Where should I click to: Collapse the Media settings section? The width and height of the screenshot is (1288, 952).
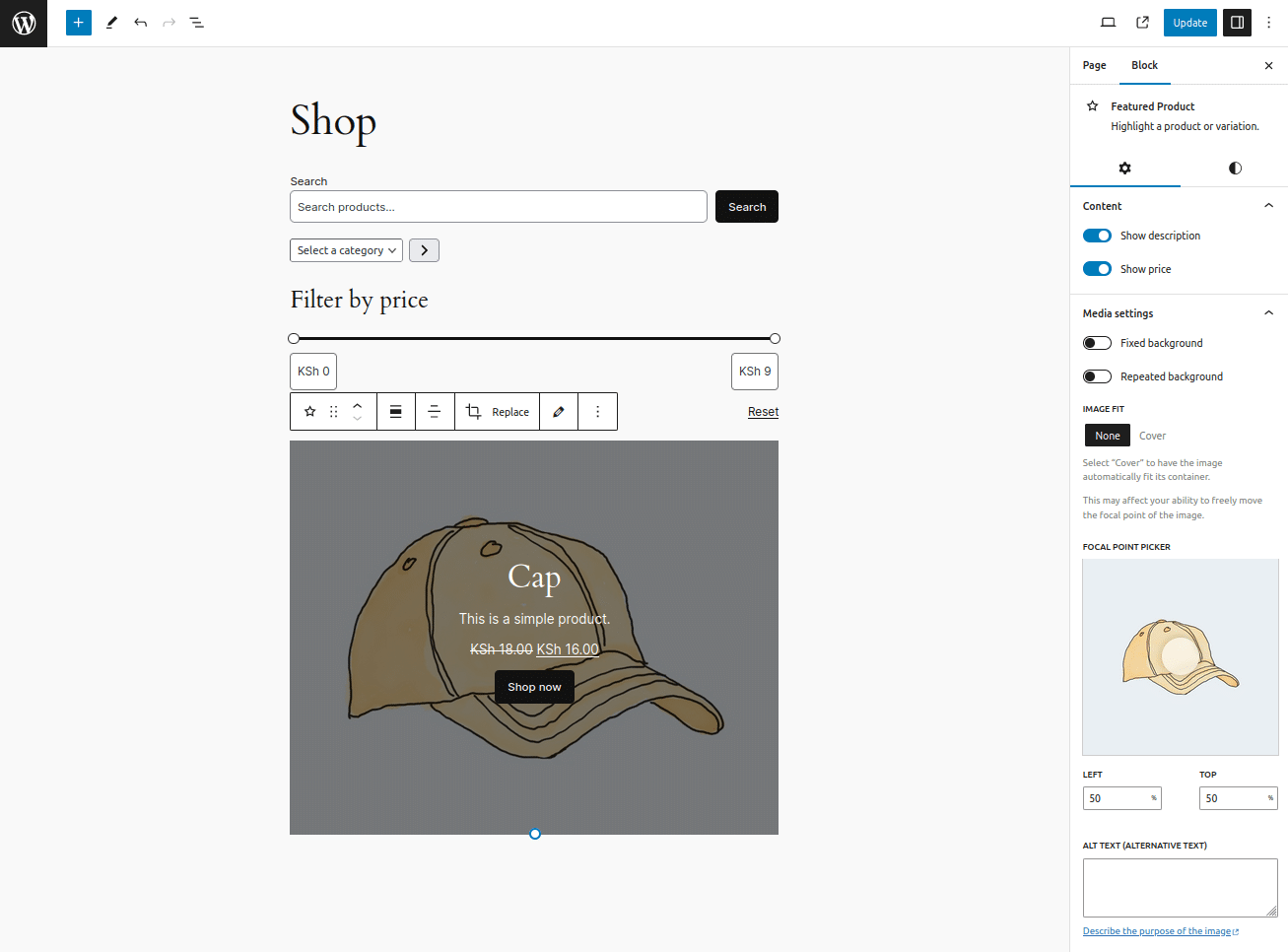coord(1268,312)
